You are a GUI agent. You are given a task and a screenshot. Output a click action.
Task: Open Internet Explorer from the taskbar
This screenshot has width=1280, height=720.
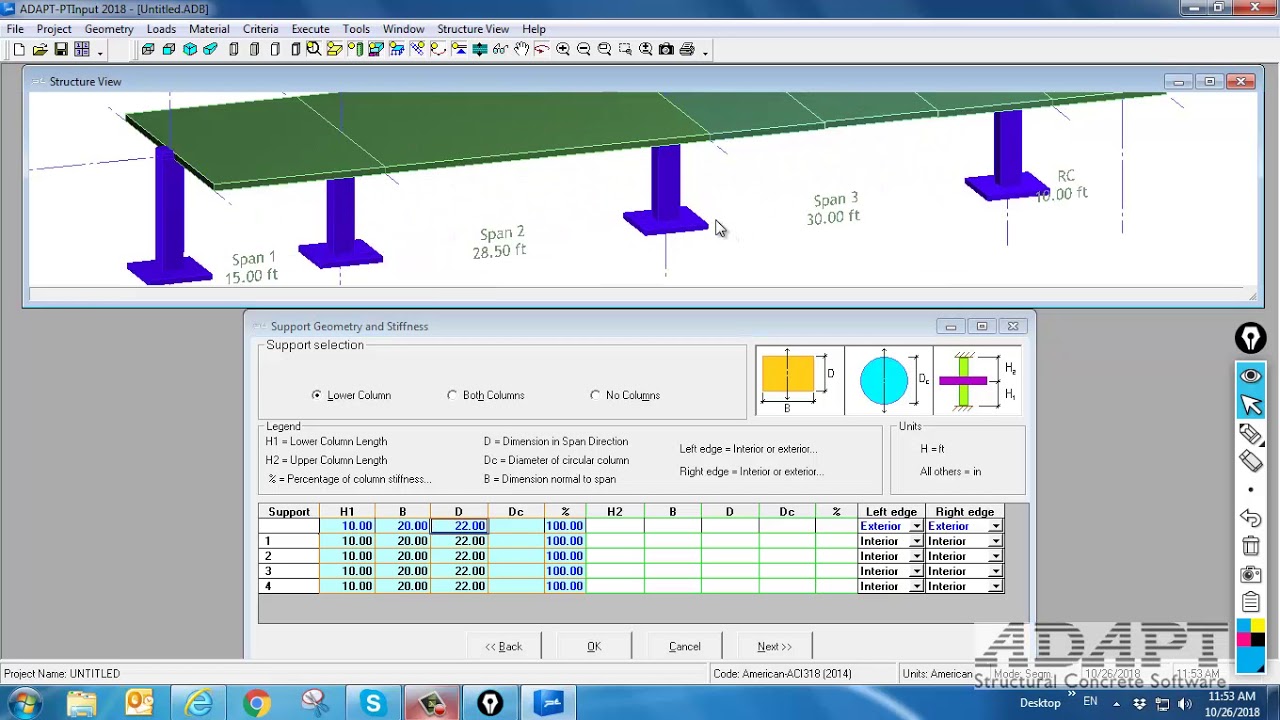[x=198, y=703]
